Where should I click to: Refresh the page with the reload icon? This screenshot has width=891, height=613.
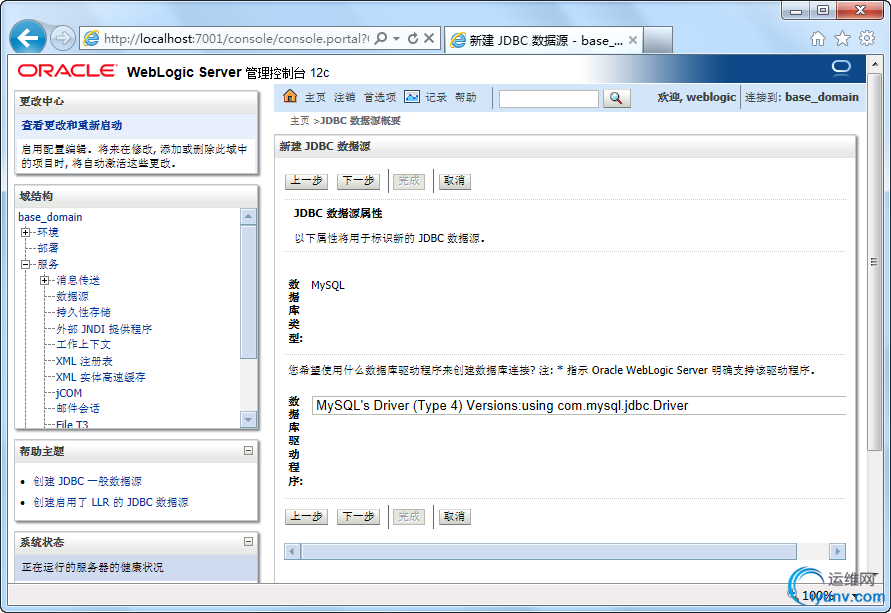413,38
